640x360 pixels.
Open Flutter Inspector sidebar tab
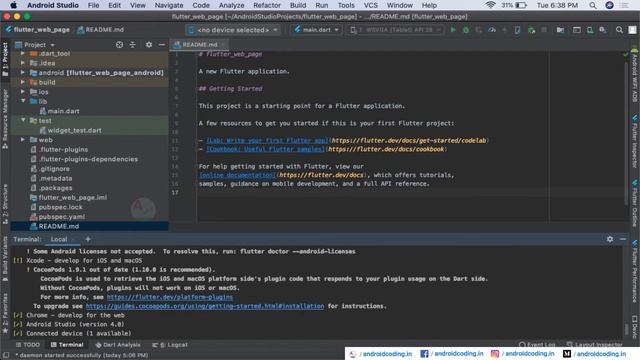pos(635,141)
